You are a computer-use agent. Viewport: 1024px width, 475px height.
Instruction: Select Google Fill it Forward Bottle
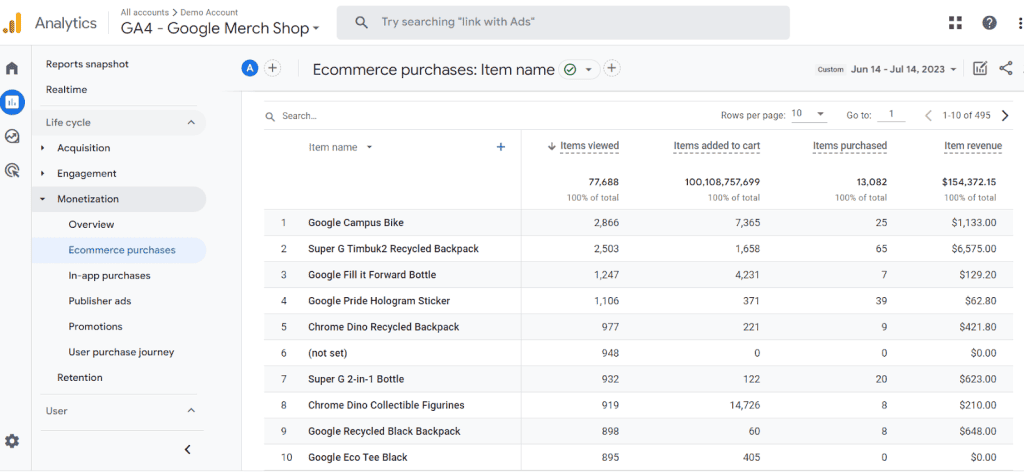tap(372, 275)
